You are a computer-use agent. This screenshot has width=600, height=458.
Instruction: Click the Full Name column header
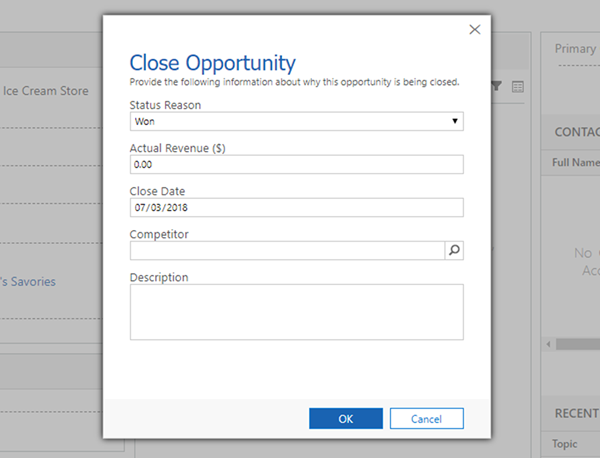575,162
